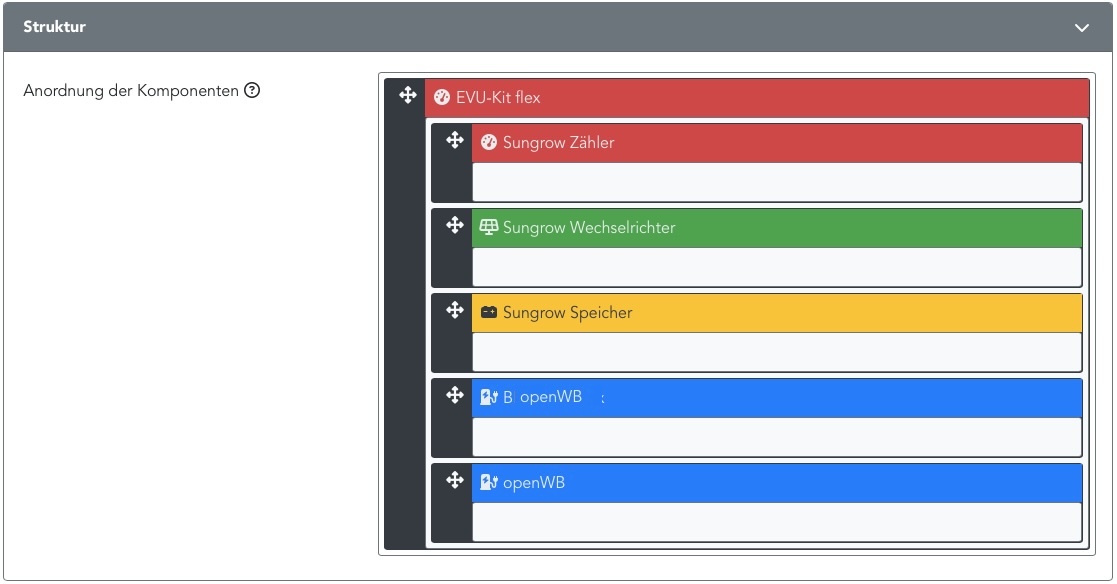Select the EVU-Kit flex component bar
This screenshot has width=1117, height=584.
757,98
